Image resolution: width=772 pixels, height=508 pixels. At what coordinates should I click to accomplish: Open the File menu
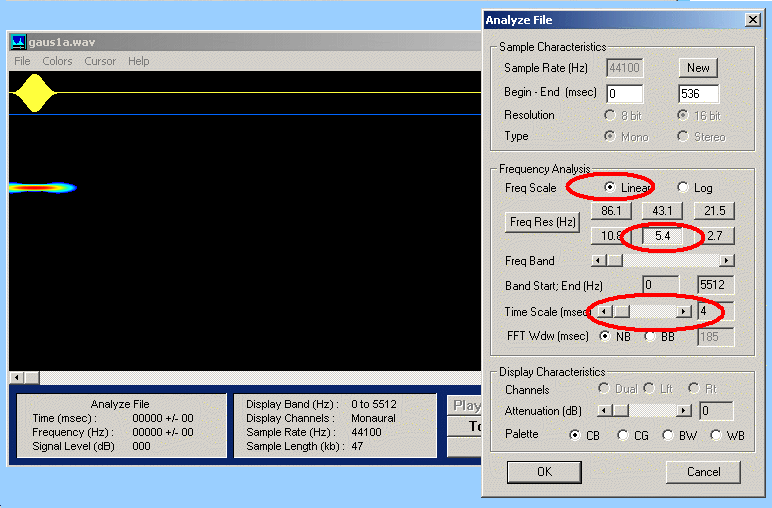click(x=22, y=61)
